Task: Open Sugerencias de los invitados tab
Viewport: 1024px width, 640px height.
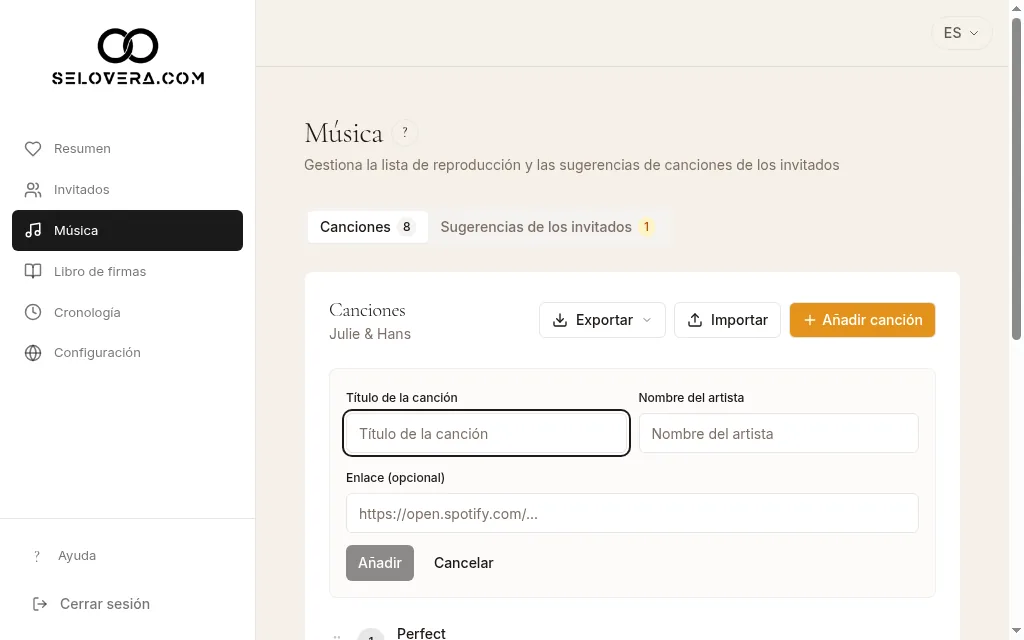Action: click(547, 227)
